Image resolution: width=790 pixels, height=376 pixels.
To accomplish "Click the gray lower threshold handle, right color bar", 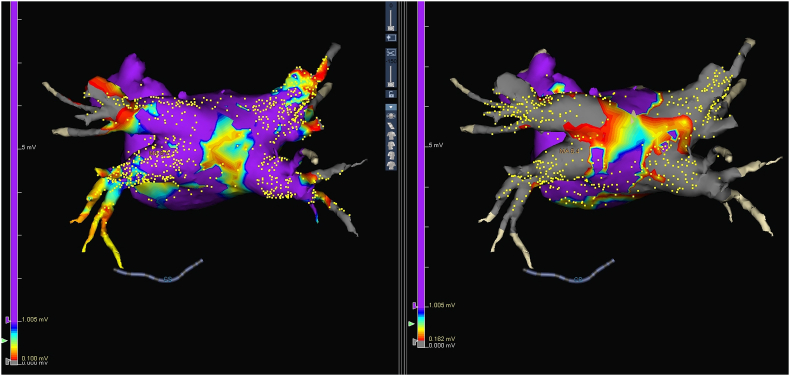I will pos(415,342).
